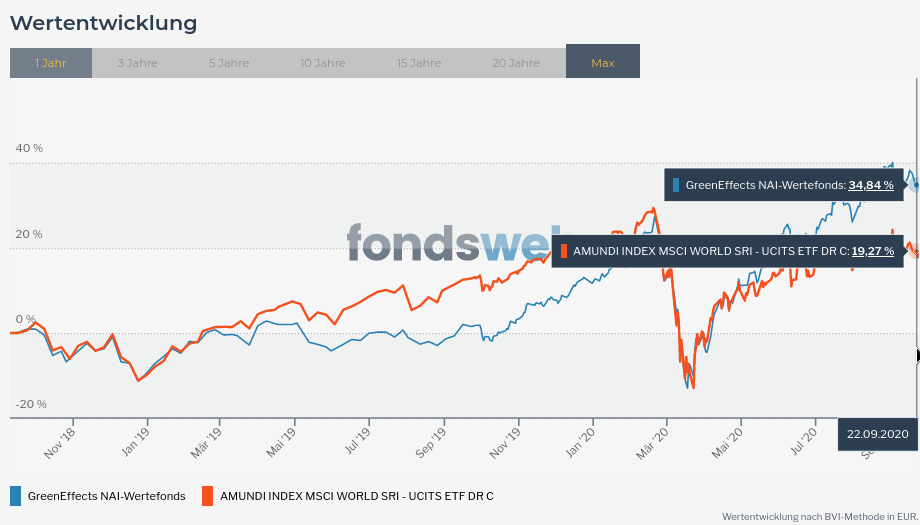
Task: Switch to the 3 Jahre tab
Action: [x=137, y=63]
